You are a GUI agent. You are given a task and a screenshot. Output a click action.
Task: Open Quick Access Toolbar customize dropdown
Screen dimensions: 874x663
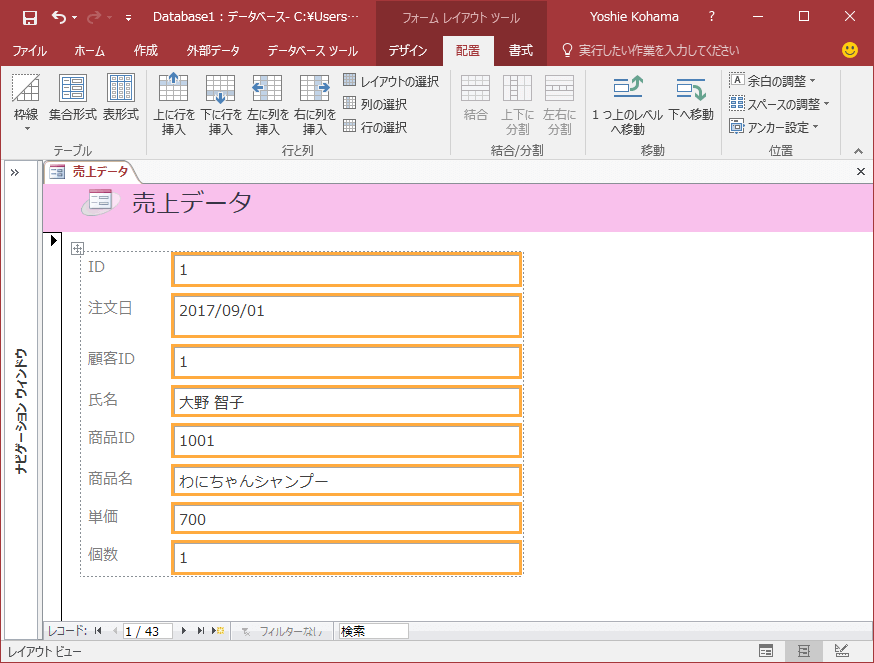pyautogui.click(x=128, y=18)
